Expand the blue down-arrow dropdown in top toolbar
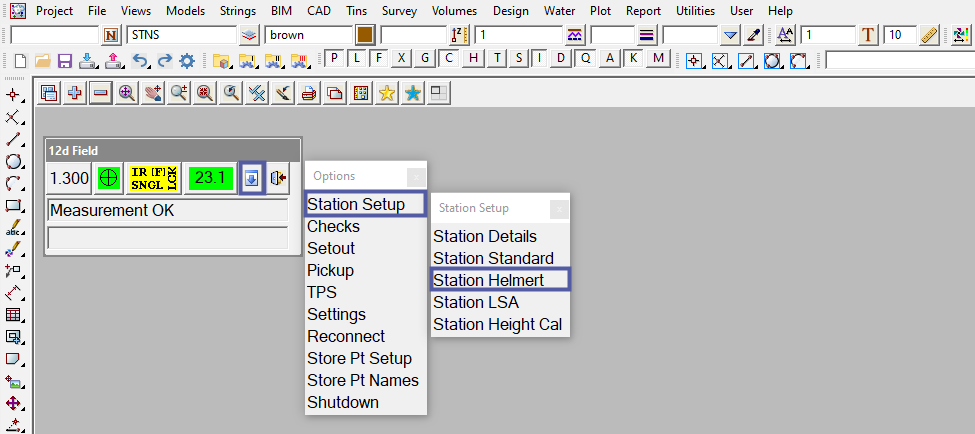This screenshot has height=434, width=975. 730,35
